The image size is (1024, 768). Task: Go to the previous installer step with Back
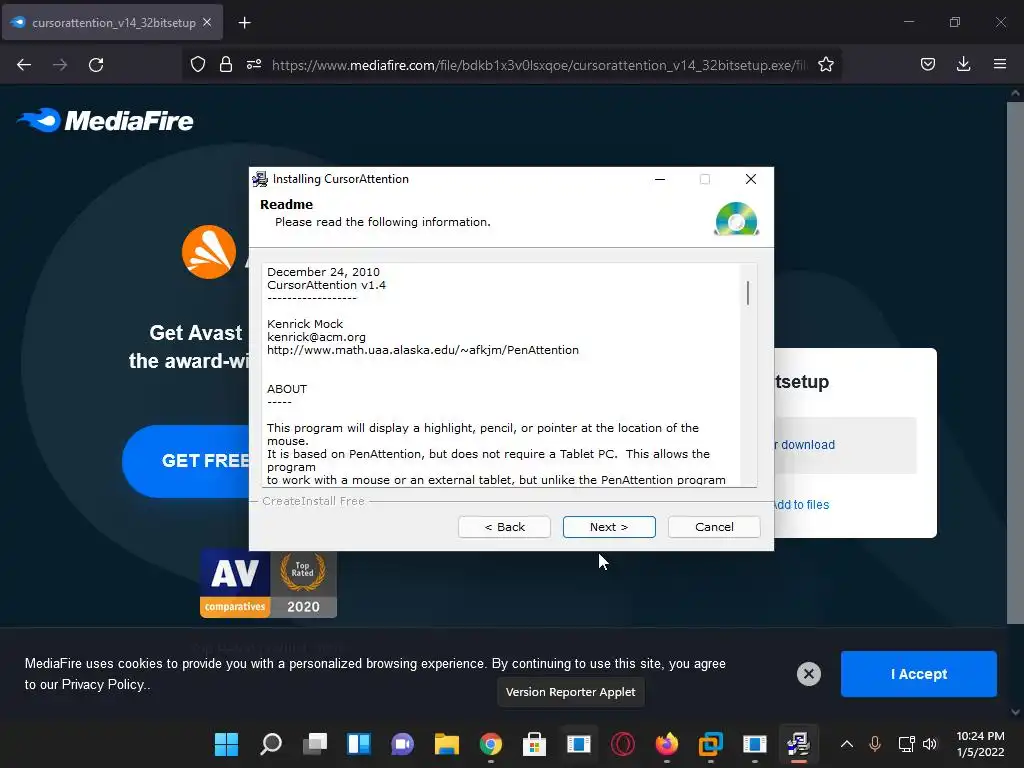tap(504, 527)
